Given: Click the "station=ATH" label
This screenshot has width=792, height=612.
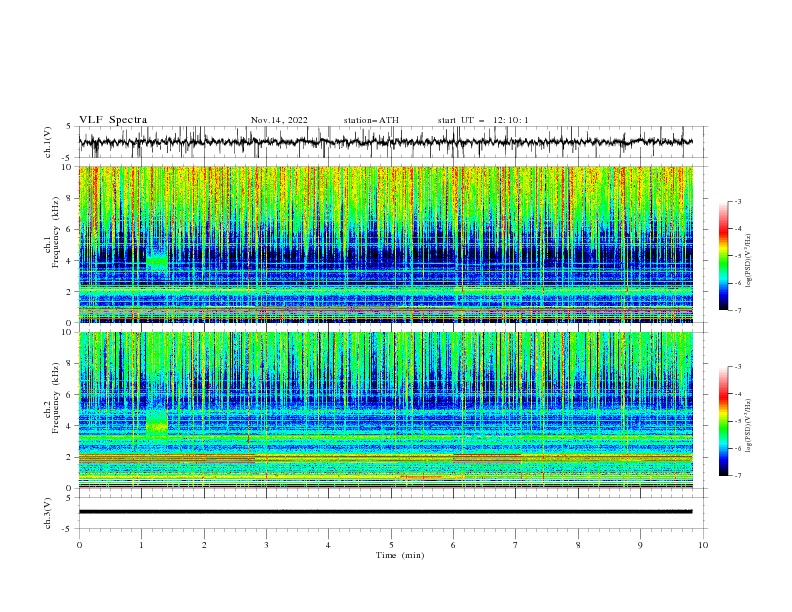Looking at the screenshot, I should (371, 120).
